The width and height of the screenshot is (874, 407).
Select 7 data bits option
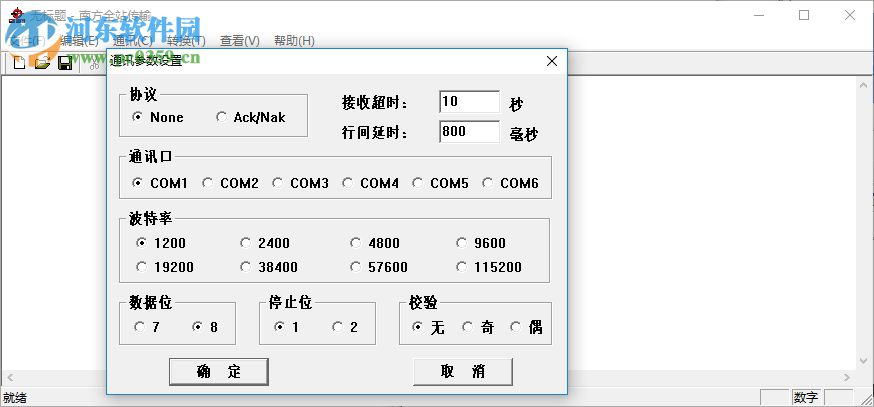[147, 327]
